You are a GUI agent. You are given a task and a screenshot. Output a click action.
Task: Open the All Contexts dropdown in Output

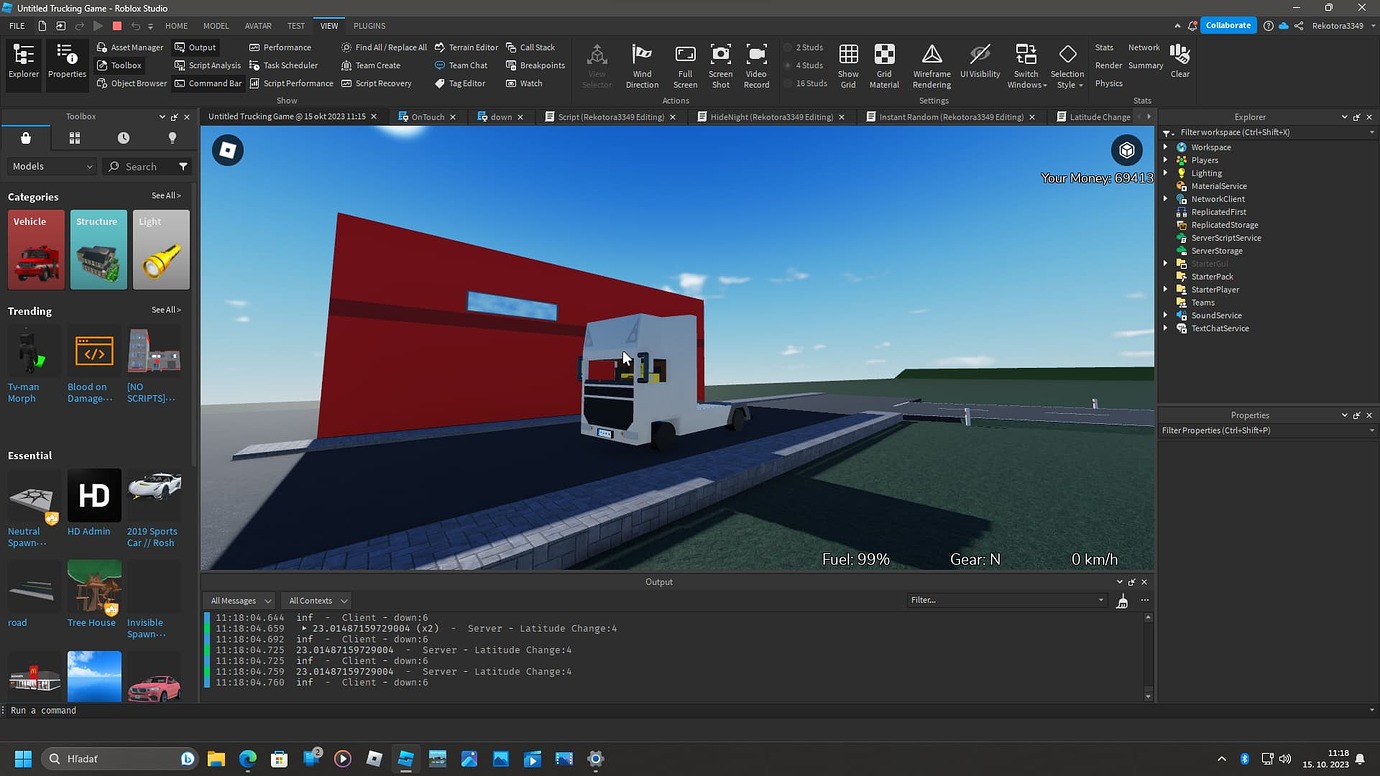316,600
